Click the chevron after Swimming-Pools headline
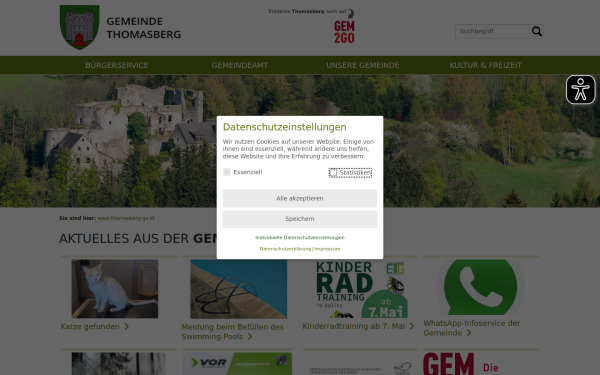 pos(250,336)
